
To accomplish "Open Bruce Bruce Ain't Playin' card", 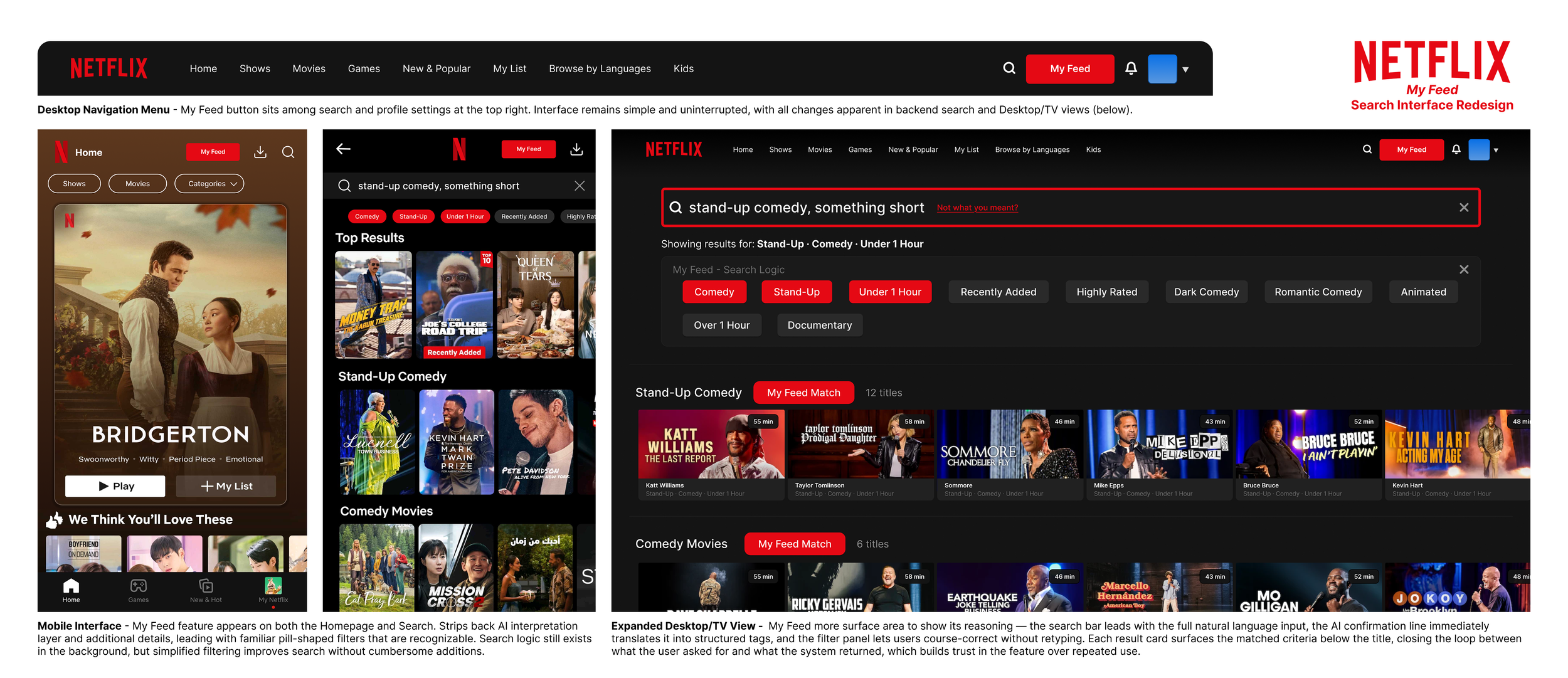I will click(1308, 455).
